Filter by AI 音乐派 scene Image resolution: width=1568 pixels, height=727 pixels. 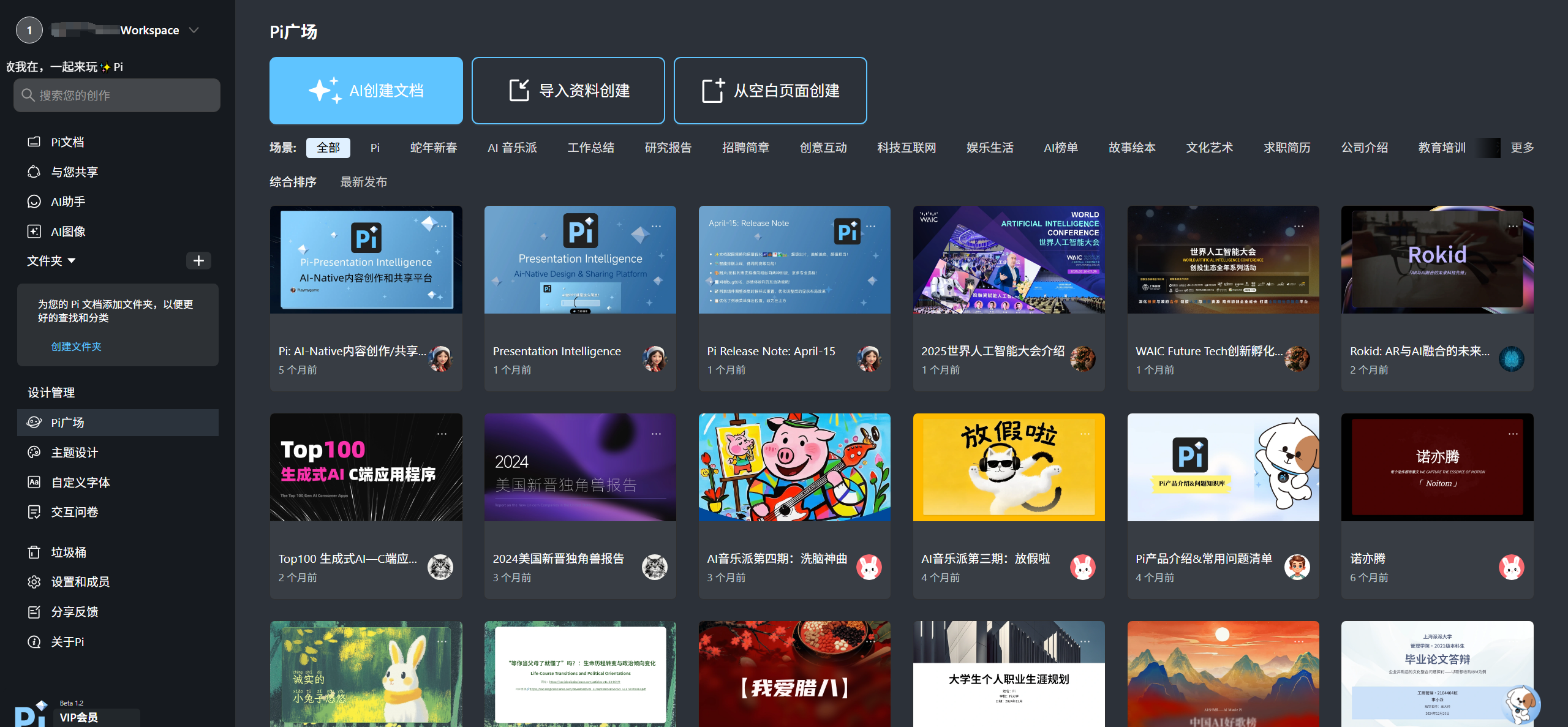512,148
